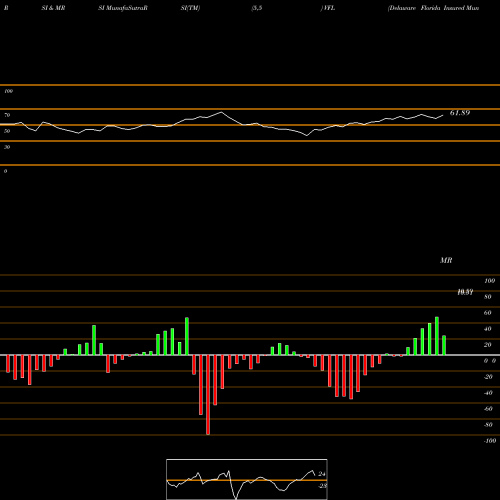The height and width of the screenshot is (500, 500).
Task: Click the MR value 10.57
Action: pos(465,292)
